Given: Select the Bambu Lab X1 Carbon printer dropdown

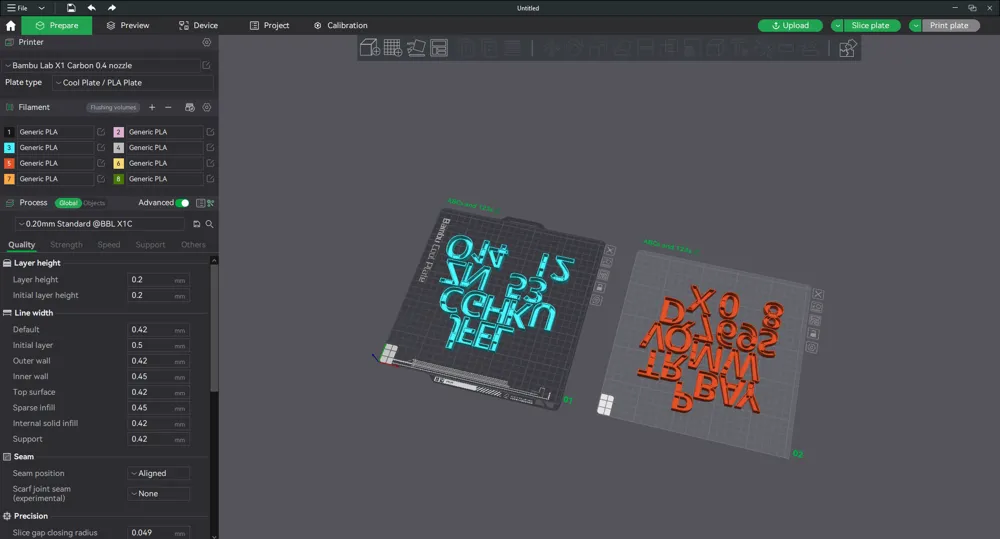Looking at the screenshot, I should 102,65.
